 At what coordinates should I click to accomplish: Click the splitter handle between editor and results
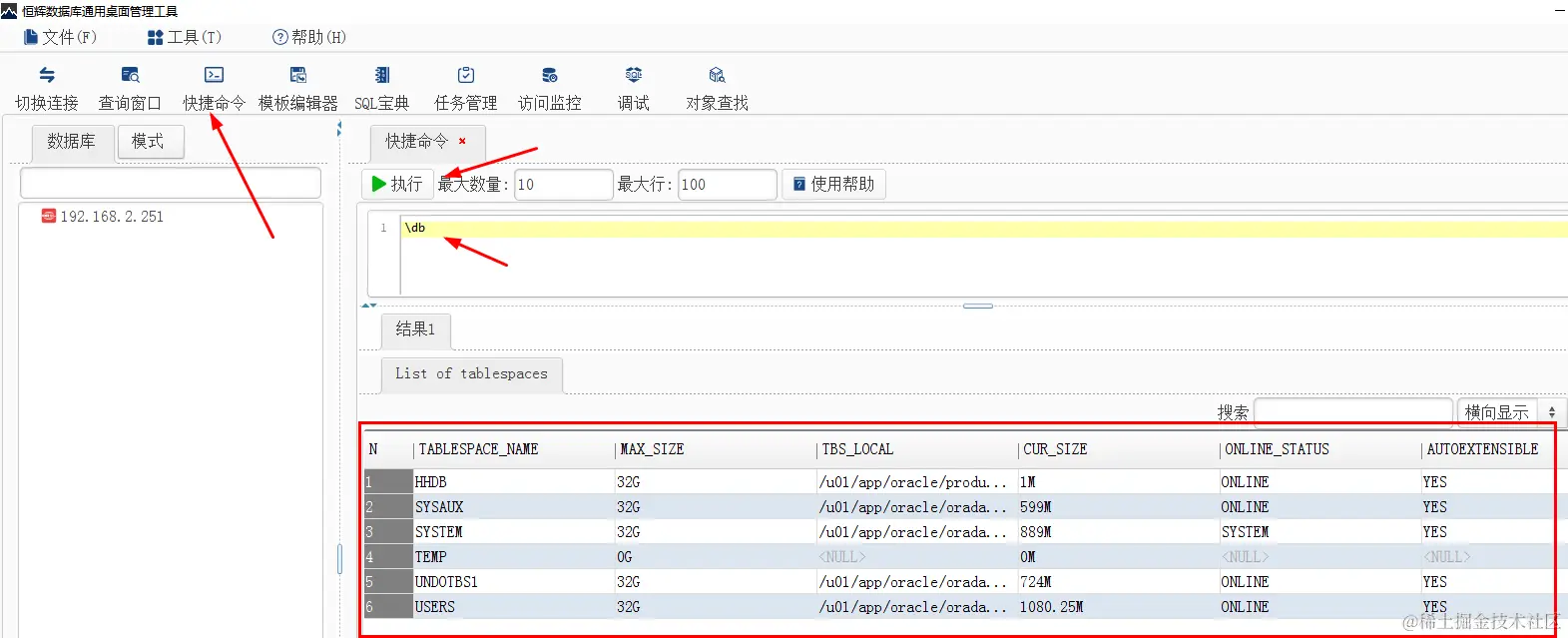(978, 307)
